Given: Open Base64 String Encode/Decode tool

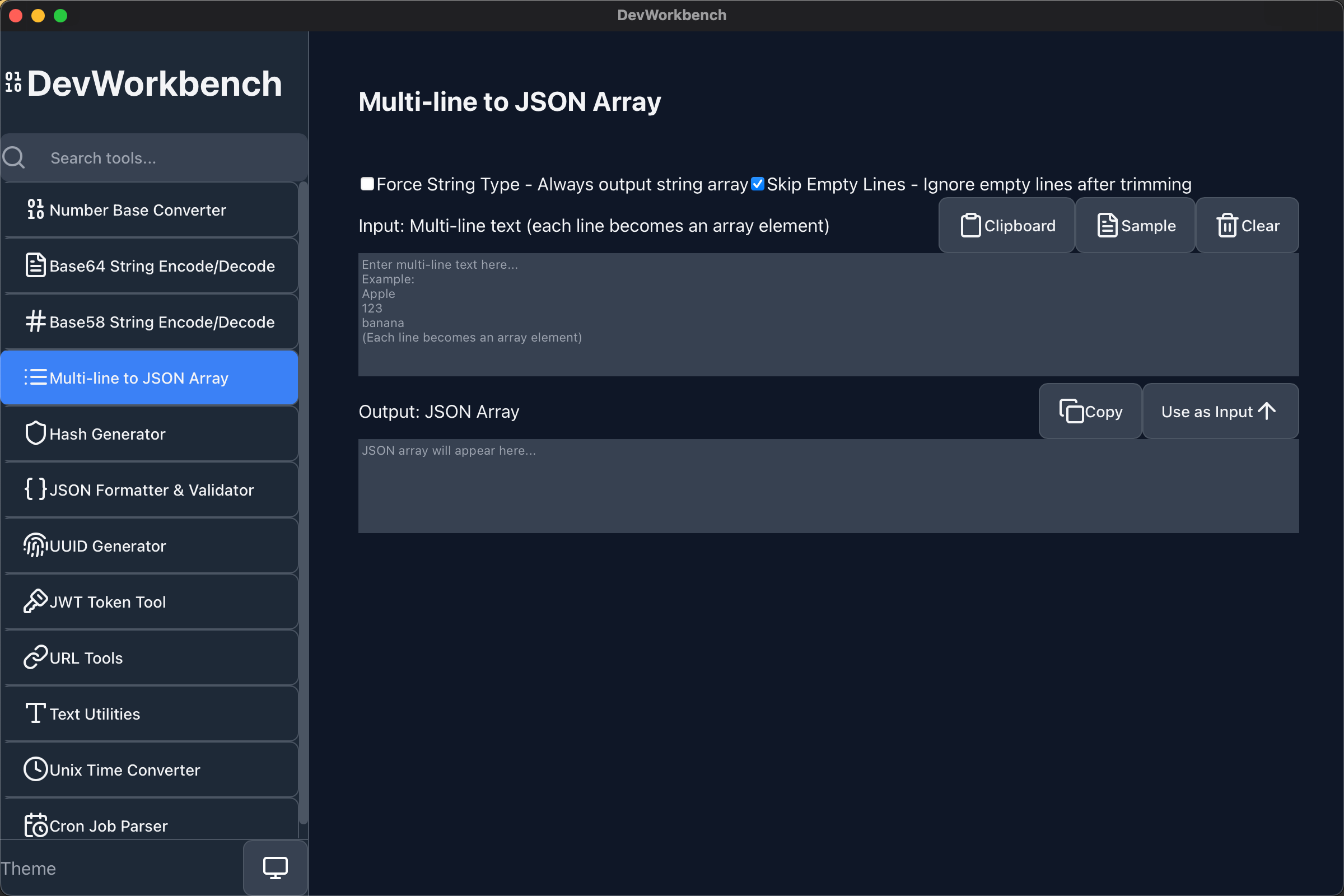Looking at the screenshot, I should [150, 265].
